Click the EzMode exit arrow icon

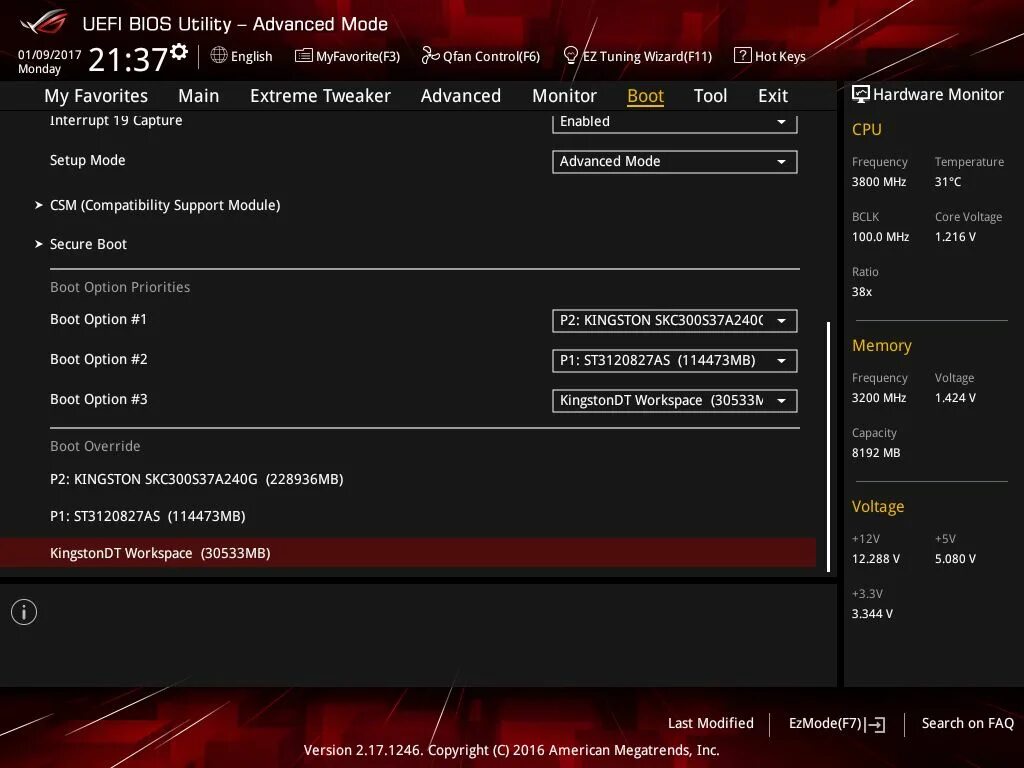click(876, 724)
